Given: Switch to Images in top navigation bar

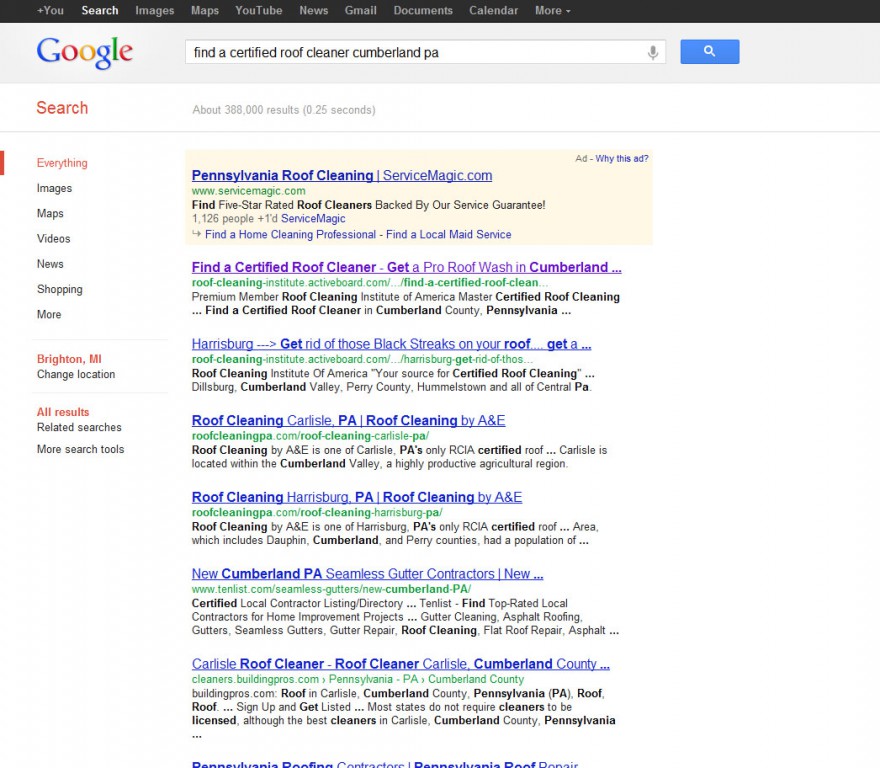Looking at the screenshot, I should pyautogui.click(x=154, y=10).
